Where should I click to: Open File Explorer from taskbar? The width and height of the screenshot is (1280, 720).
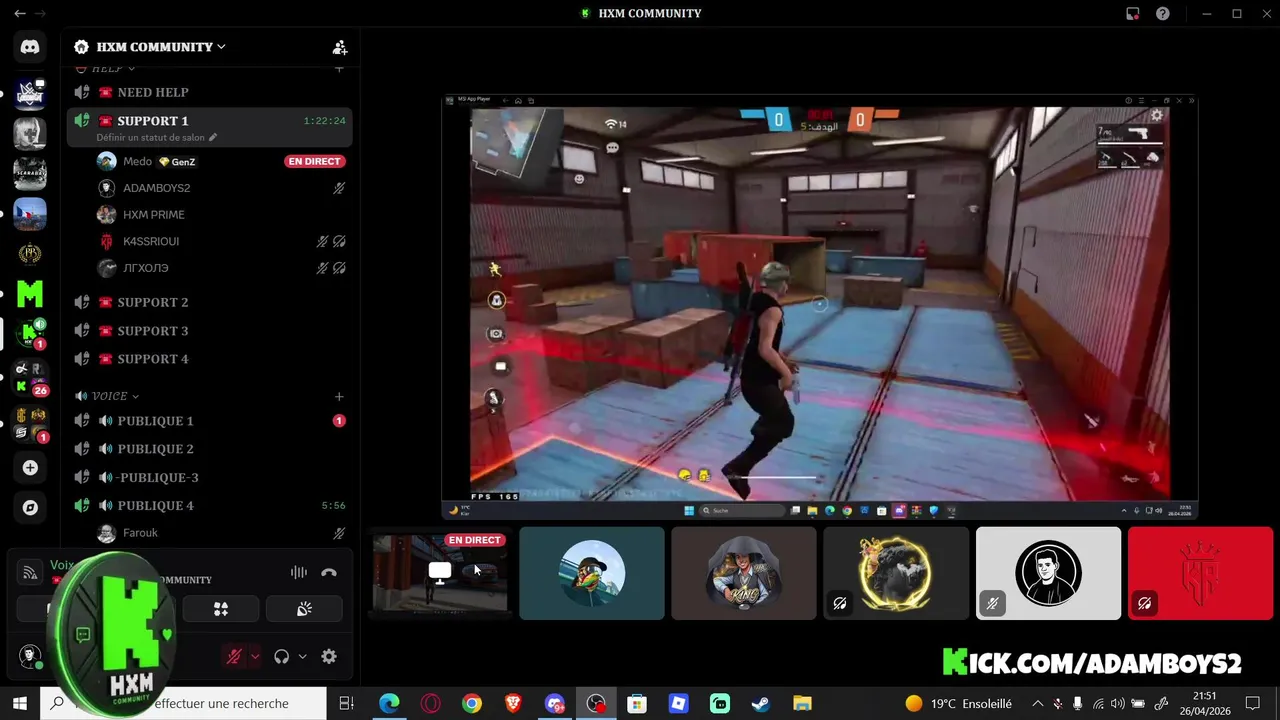click(802, 703)
